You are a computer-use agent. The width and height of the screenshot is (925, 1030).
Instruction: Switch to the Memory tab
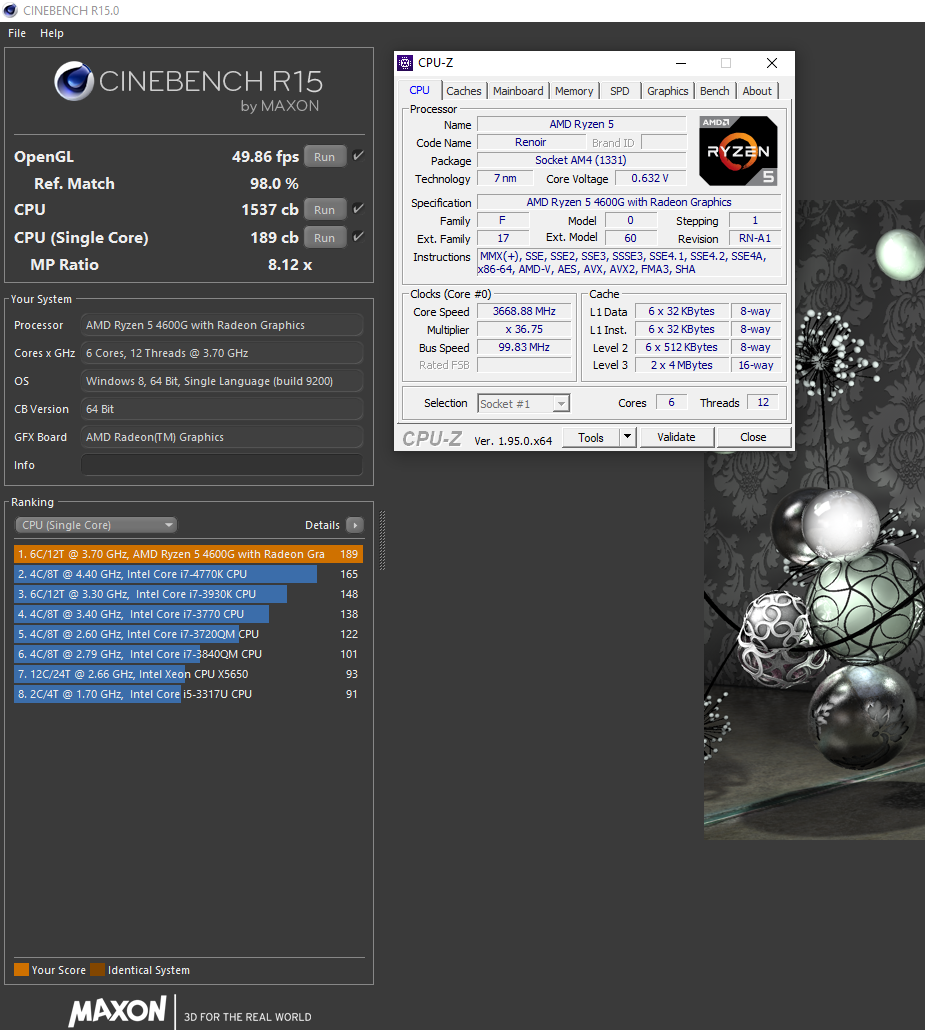click(x=574, y=91)
